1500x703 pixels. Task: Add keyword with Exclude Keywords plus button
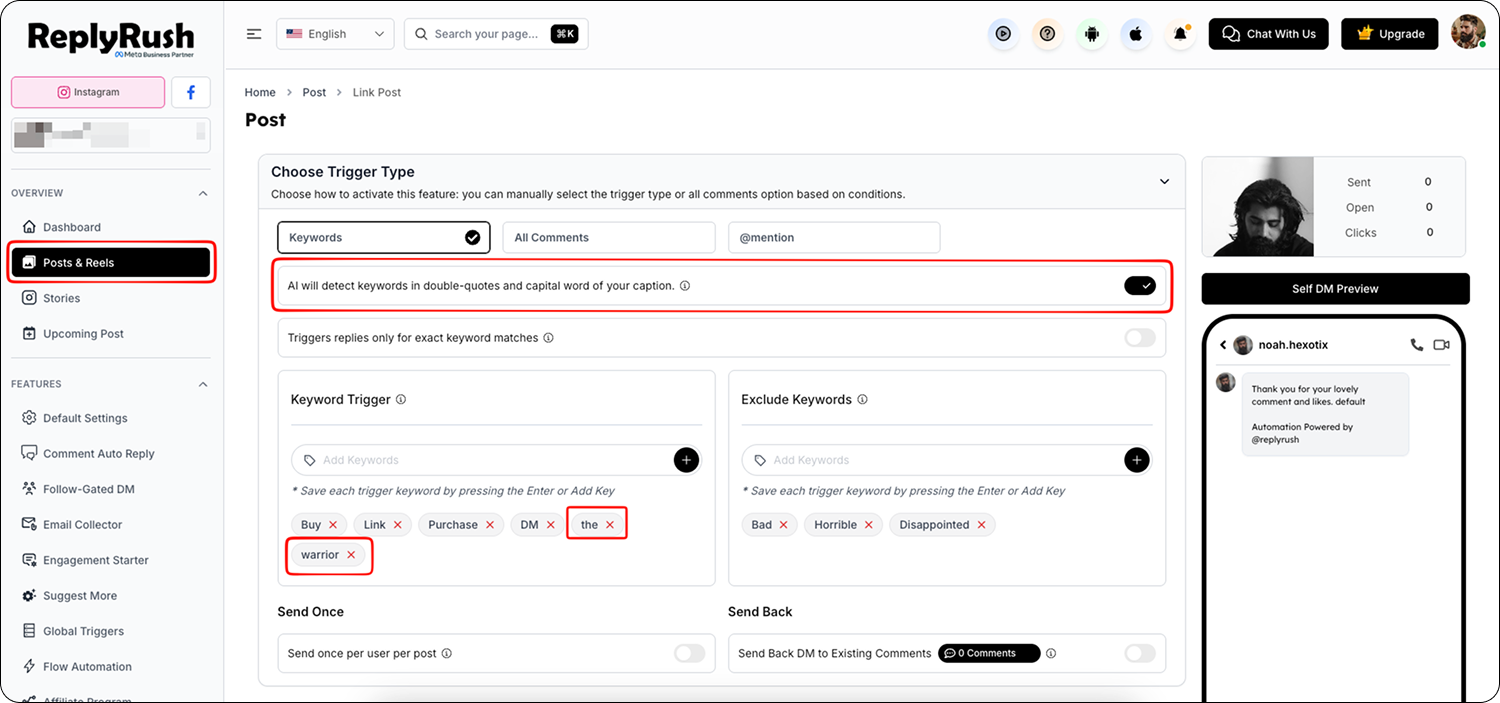click(1136, 460)
